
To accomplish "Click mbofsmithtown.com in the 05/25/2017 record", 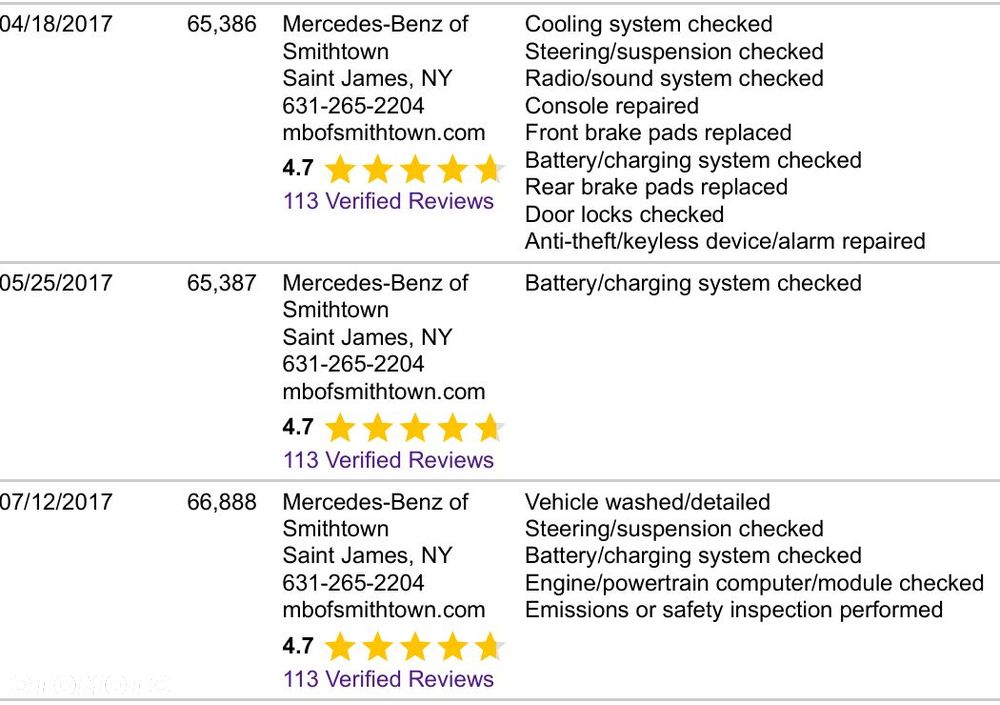I will click(383, 391).
